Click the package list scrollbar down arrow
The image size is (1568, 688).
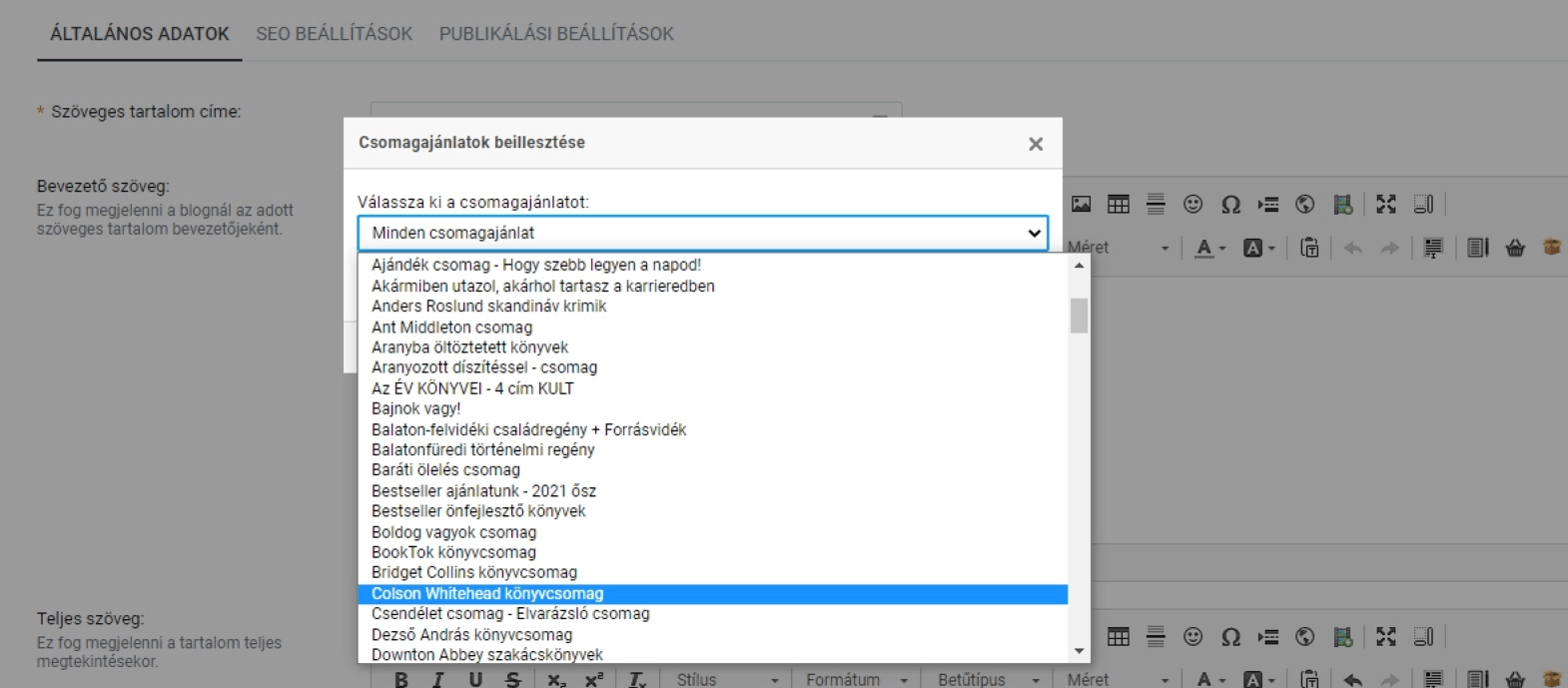tap(1079, 651)
